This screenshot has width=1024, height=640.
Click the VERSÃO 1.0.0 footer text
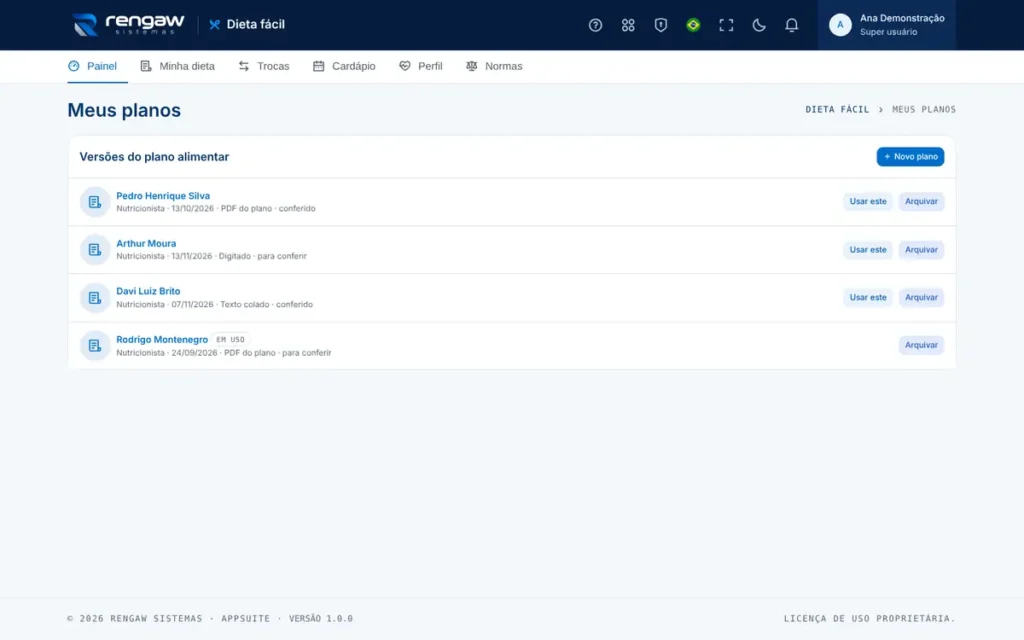(x=321, y=618)
